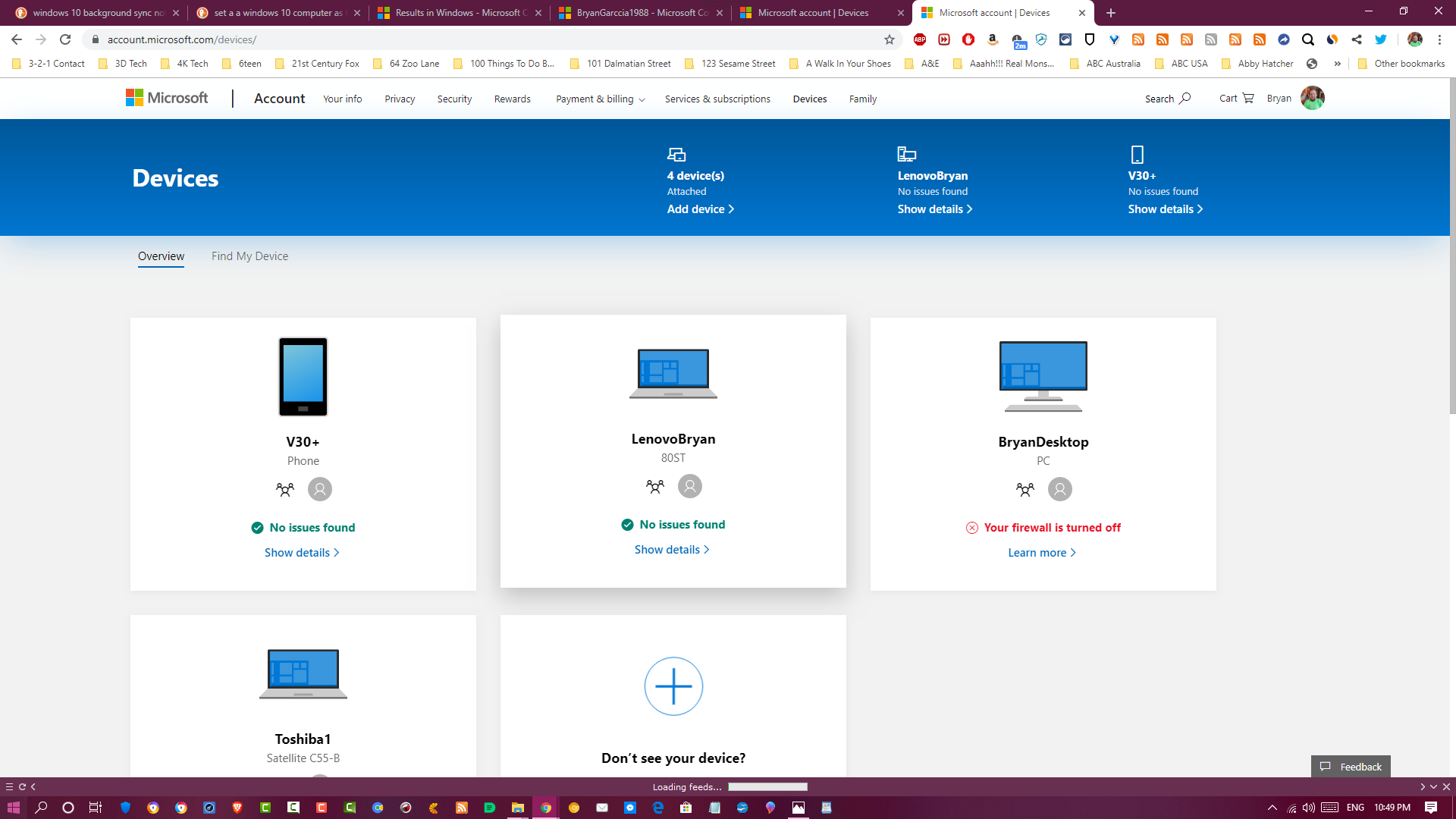This screenshot has width=1456, height=819.
Task: Open Security menu item
Action: click(x=454, y=99)
